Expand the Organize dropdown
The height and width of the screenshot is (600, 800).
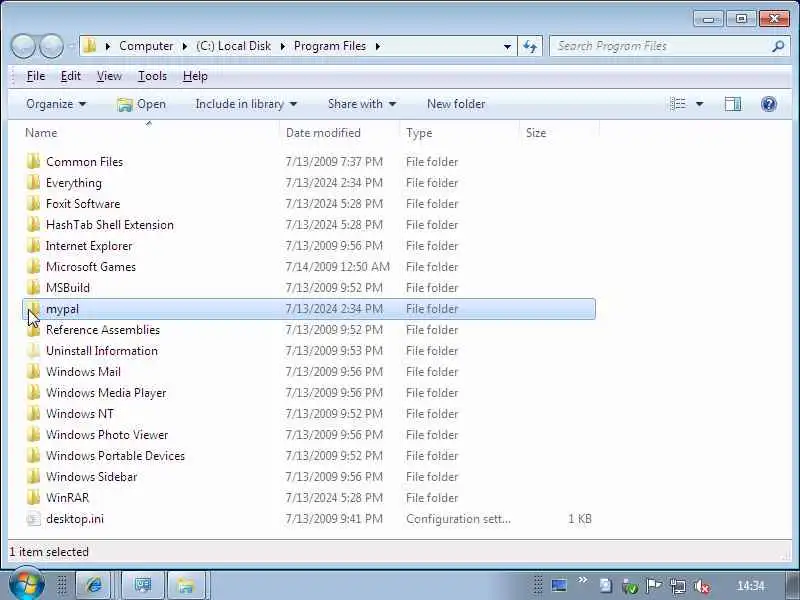56,104
